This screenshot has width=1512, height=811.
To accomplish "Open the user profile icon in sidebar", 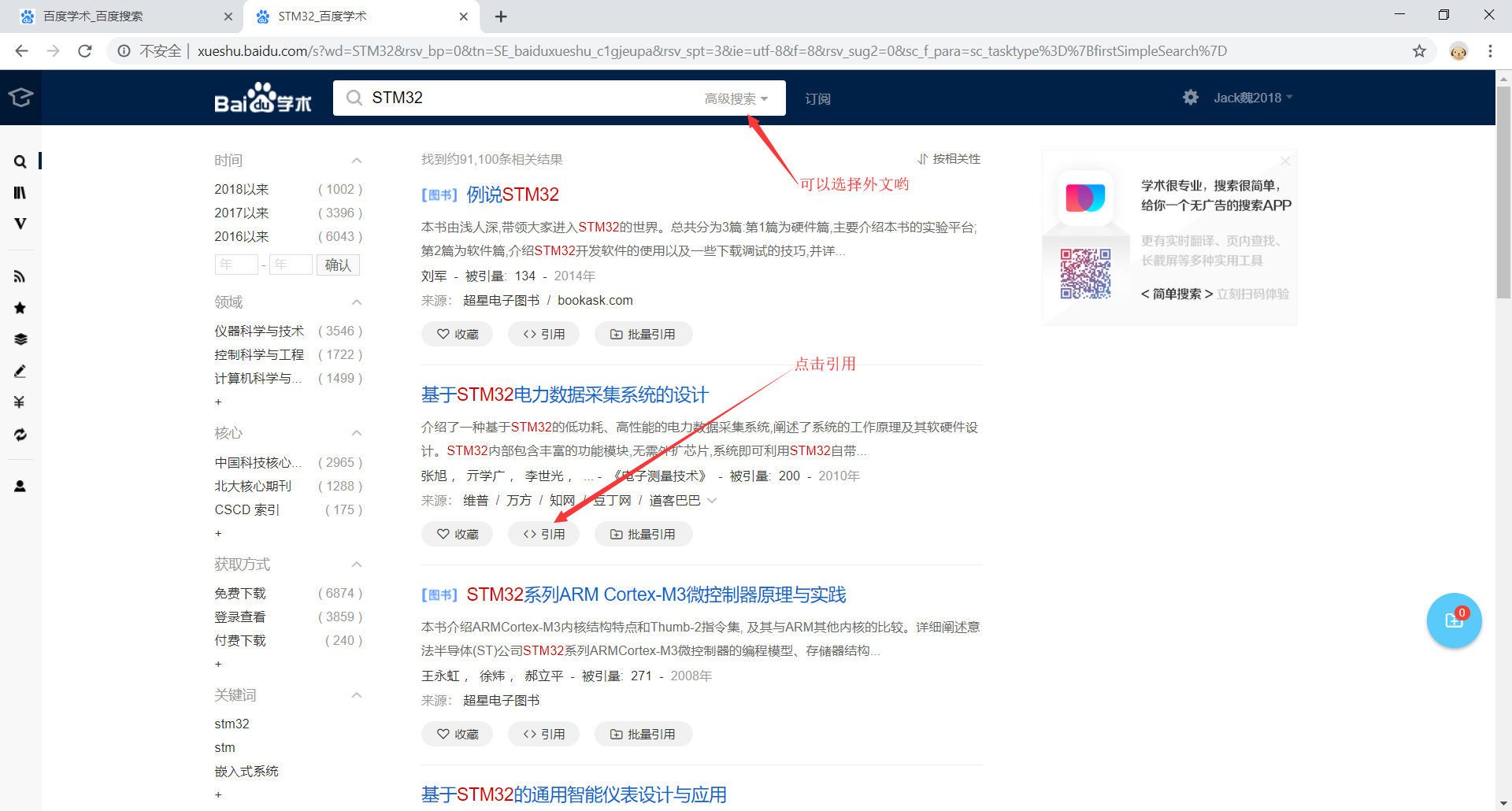I will [20, 487].
